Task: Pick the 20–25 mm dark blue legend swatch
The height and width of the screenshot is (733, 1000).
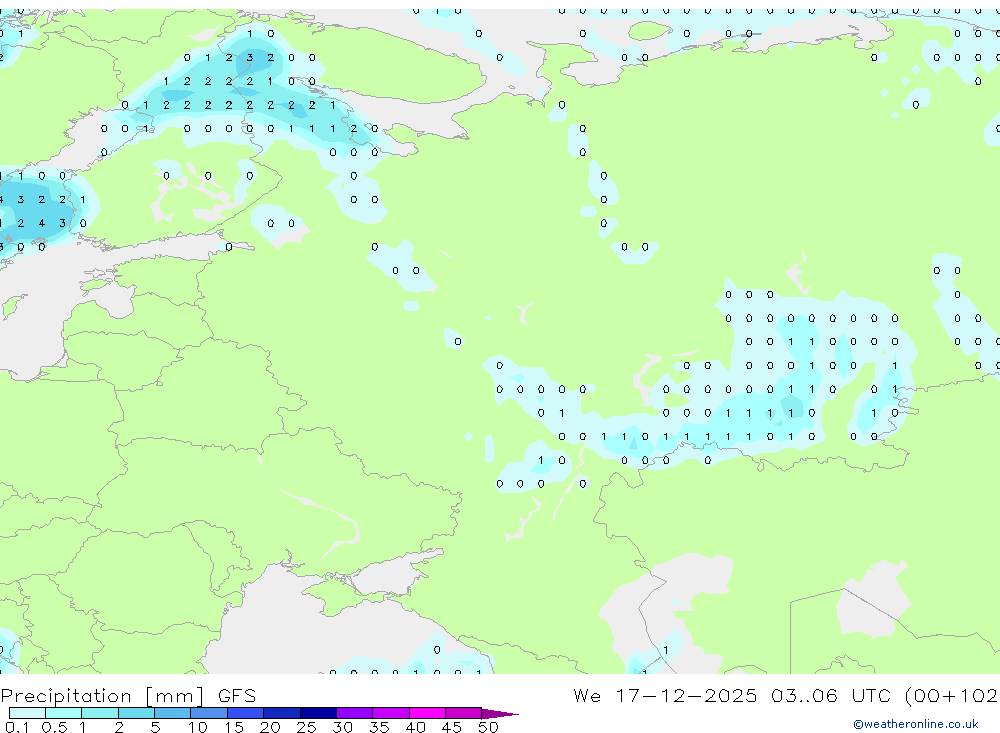Action: (x=281, y=713)
